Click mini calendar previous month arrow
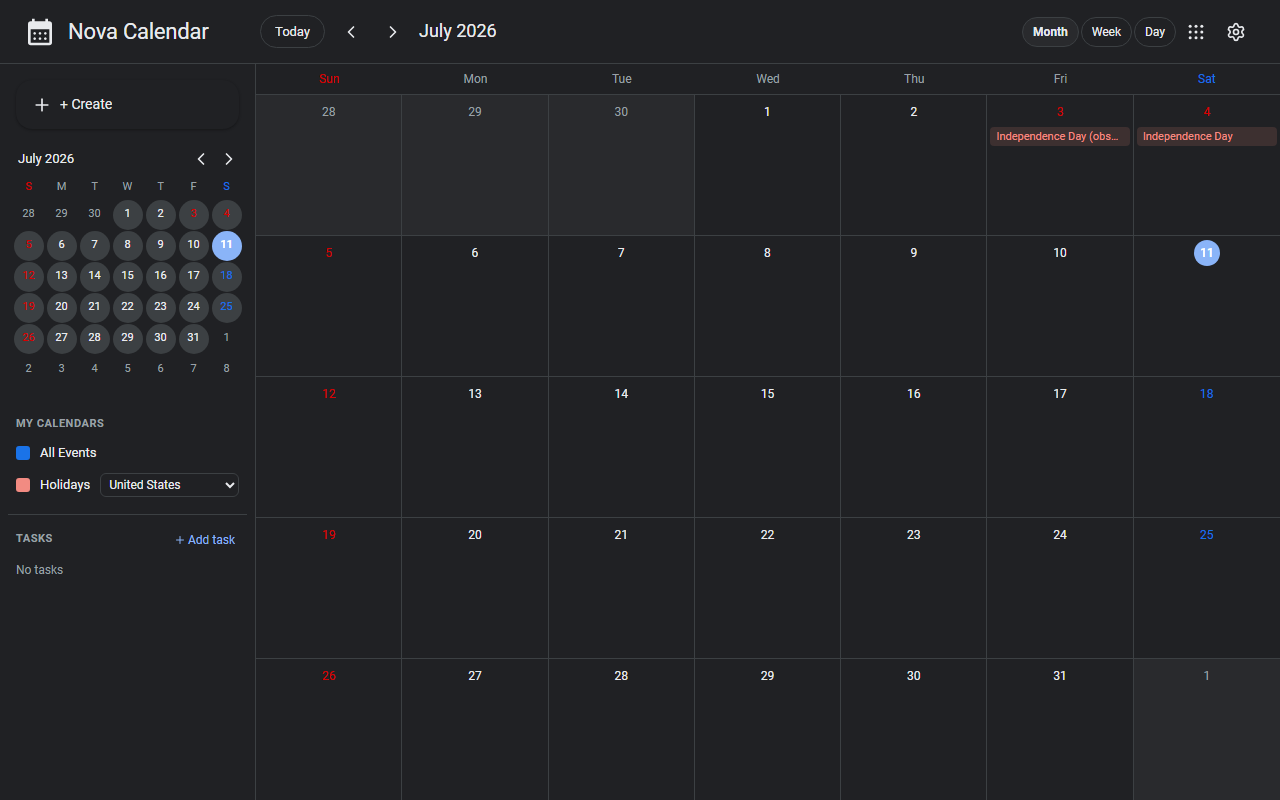The width and height of the screenshot is (1280, 800). coord(201,159)
